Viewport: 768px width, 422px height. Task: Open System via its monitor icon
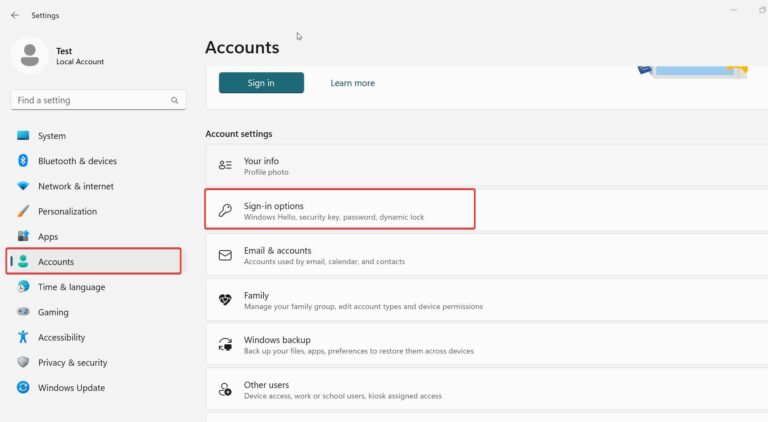tap(23, 136)
